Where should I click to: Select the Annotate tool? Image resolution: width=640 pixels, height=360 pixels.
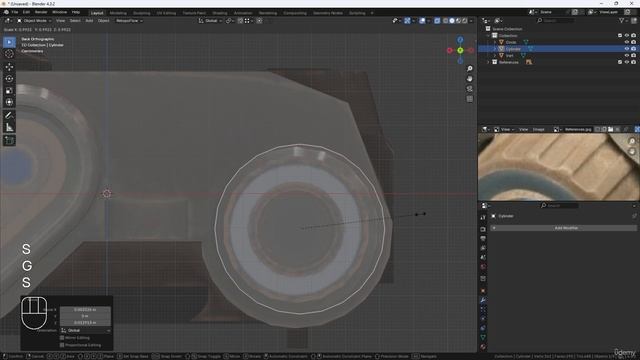point(9,116)
